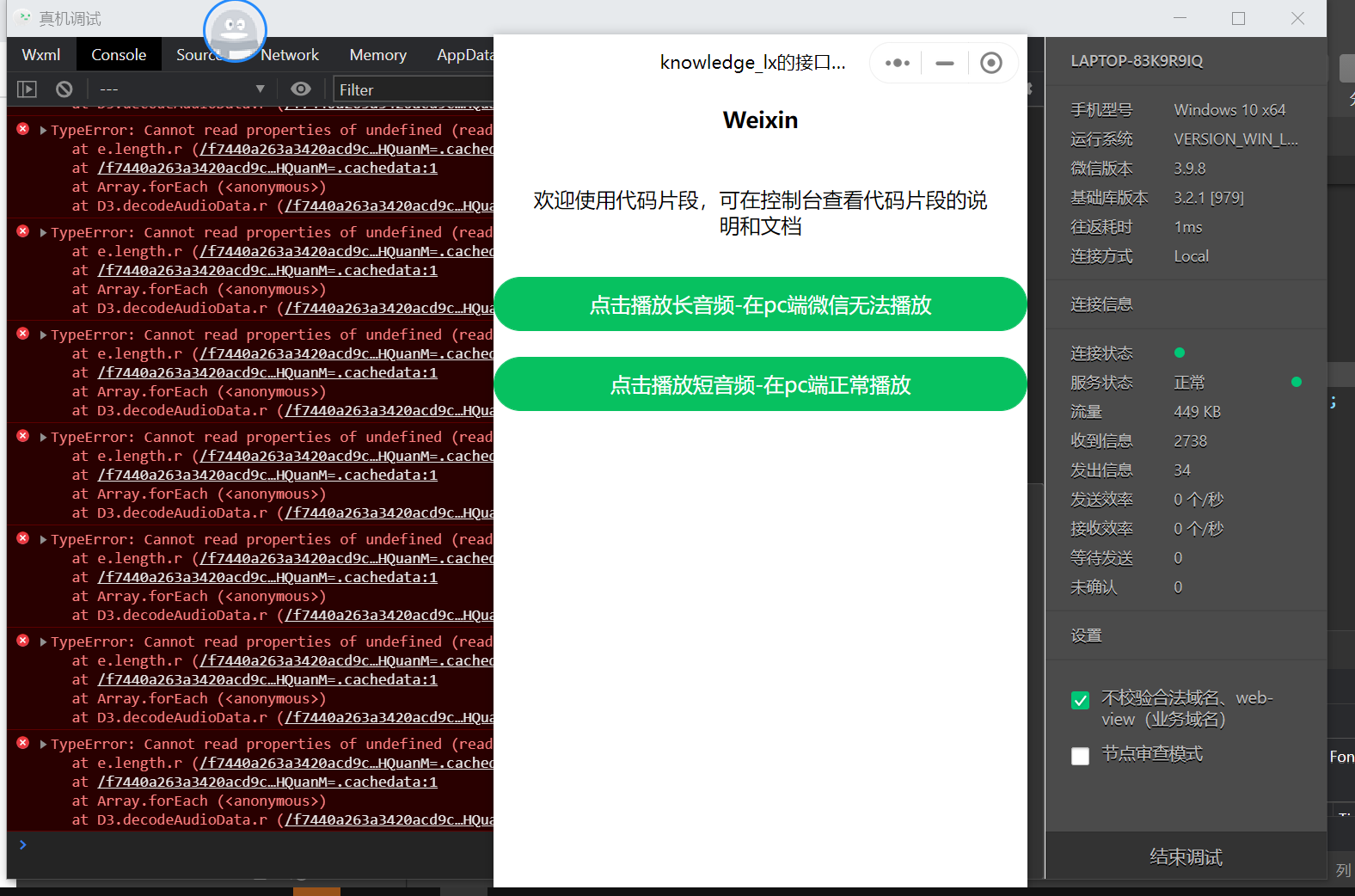Click the sixth error's red X icon
1355x896 pixels.
coord(23,641)
